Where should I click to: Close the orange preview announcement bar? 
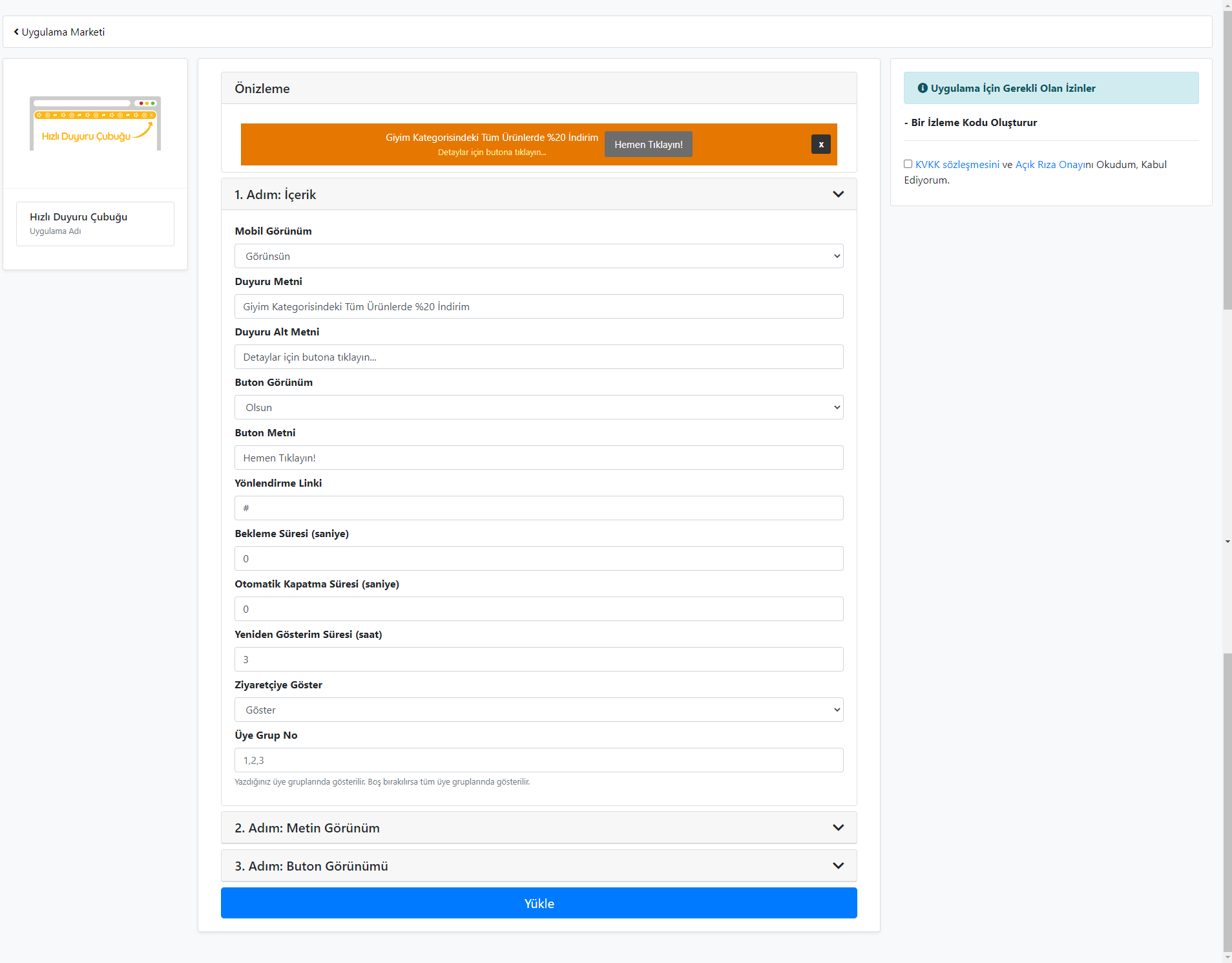tap(820, 144)
